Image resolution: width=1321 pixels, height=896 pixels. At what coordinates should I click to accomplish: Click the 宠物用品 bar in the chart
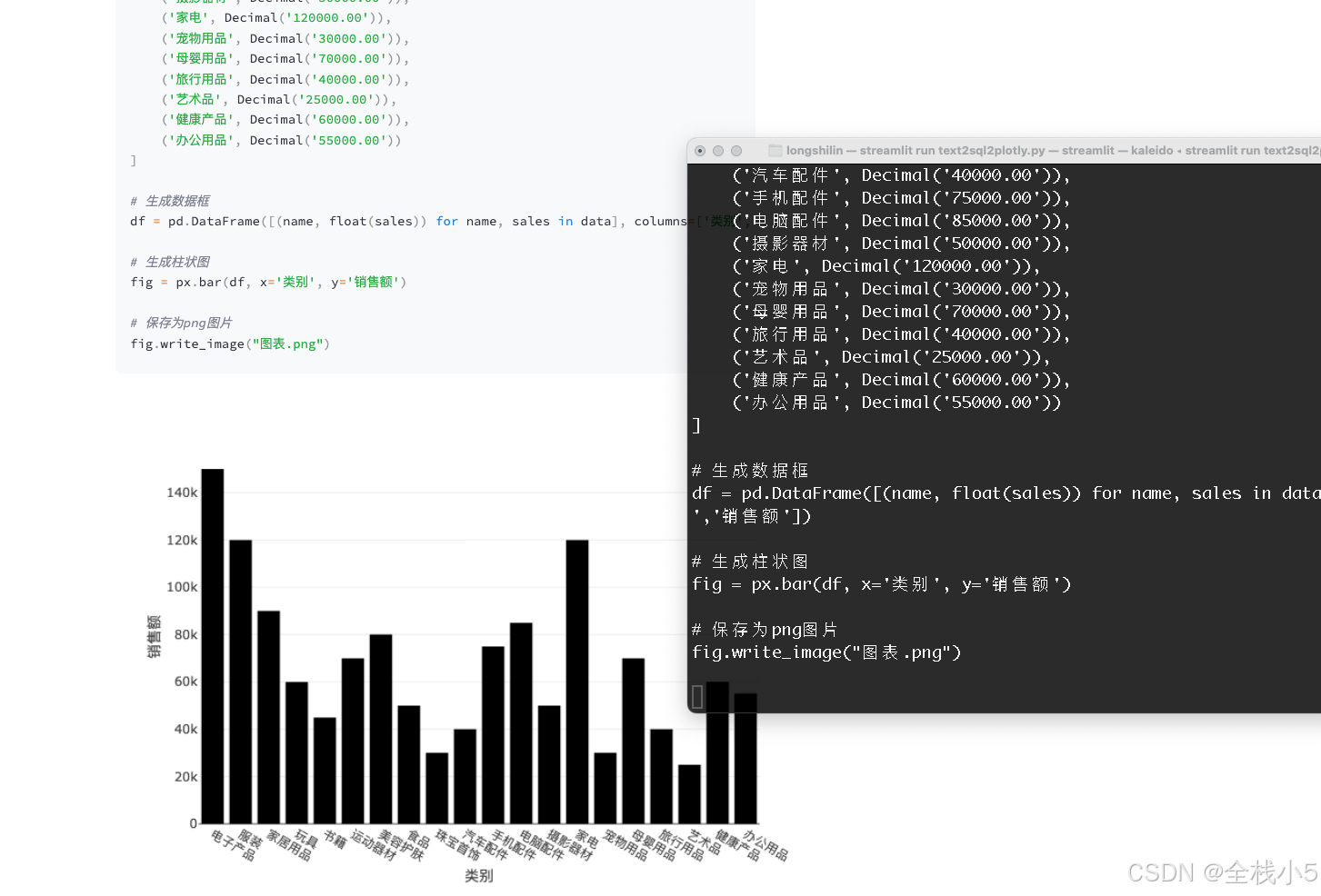[x=605, y=788]
